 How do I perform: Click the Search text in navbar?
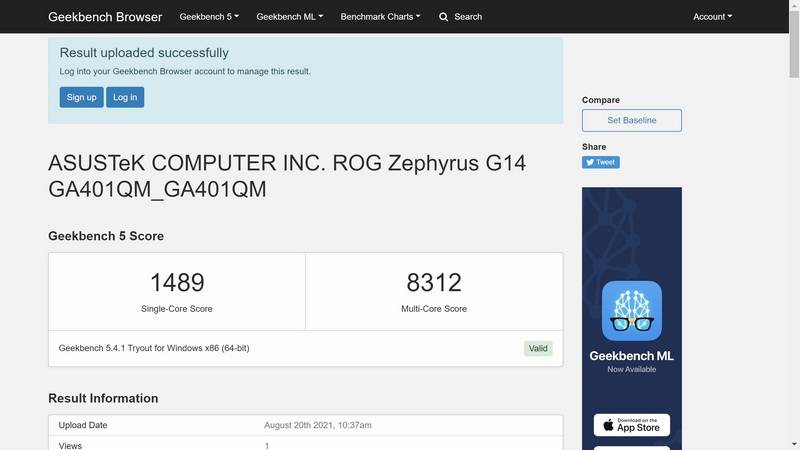(468, 17)
